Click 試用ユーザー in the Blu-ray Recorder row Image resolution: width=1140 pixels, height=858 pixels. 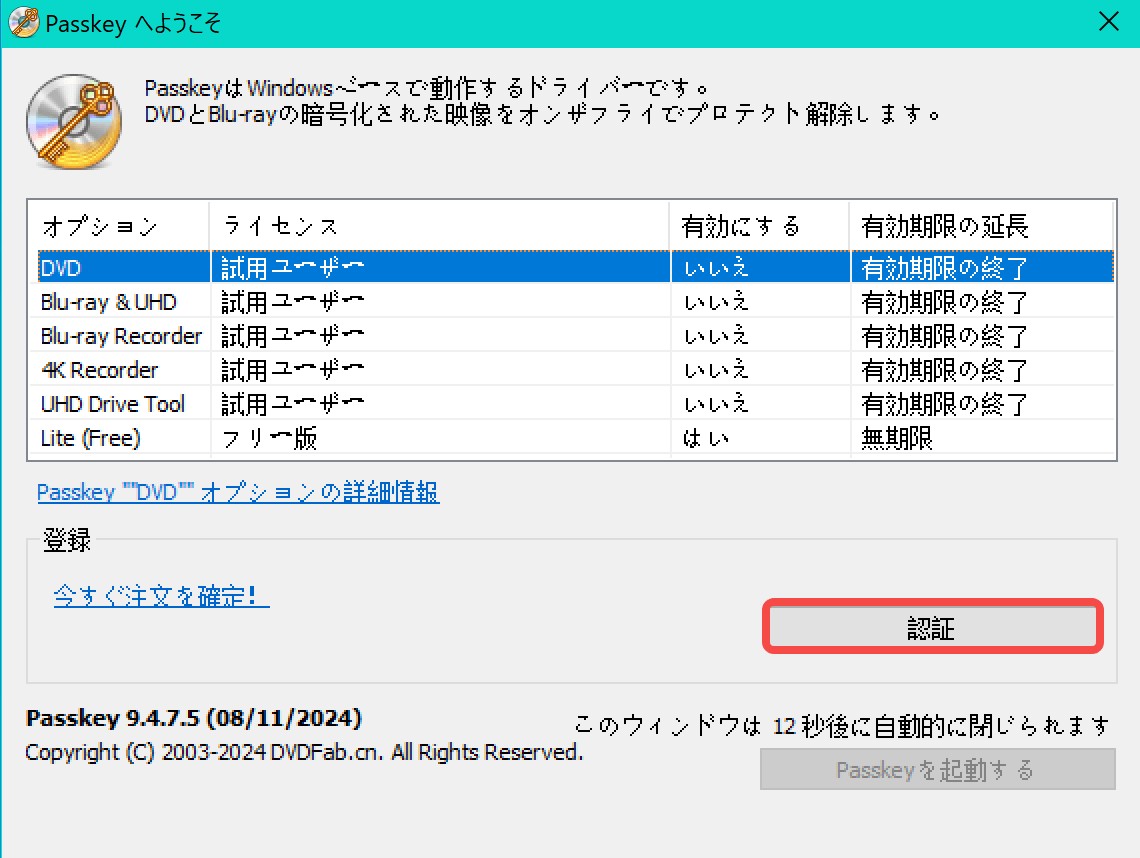point(292,336)
